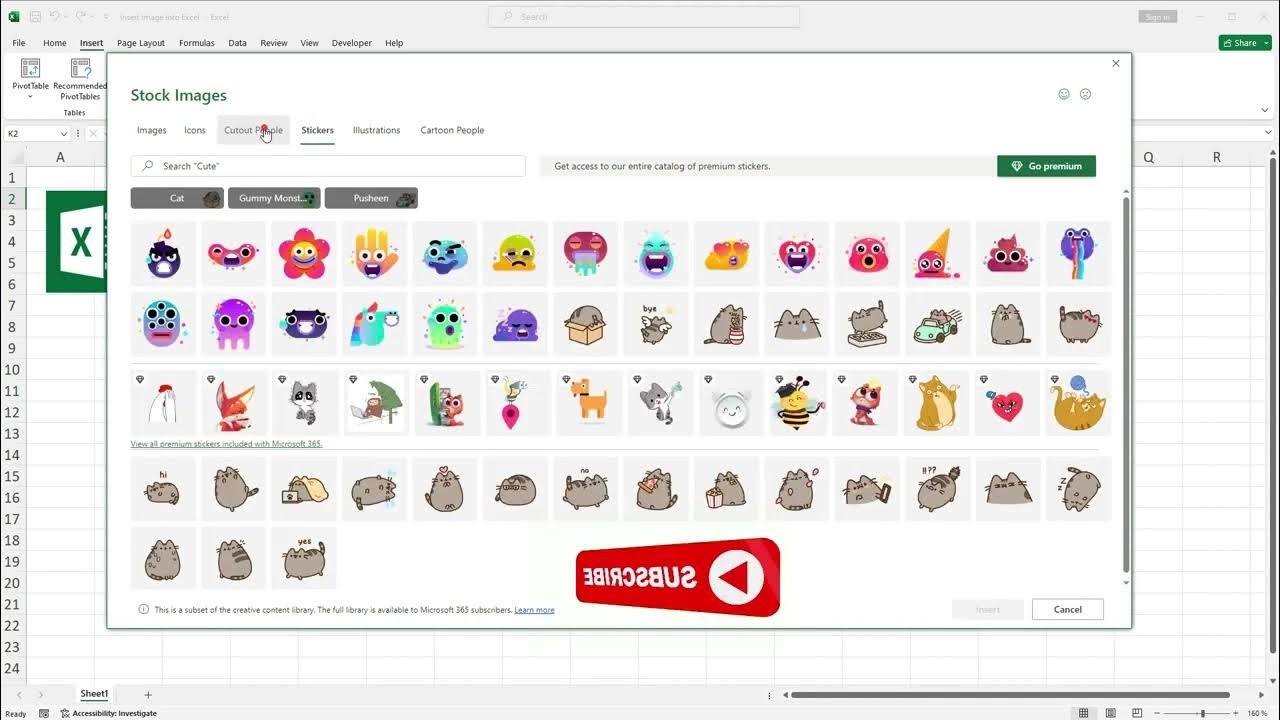Select the angry bomb sticker

click(x=163, y=254)
